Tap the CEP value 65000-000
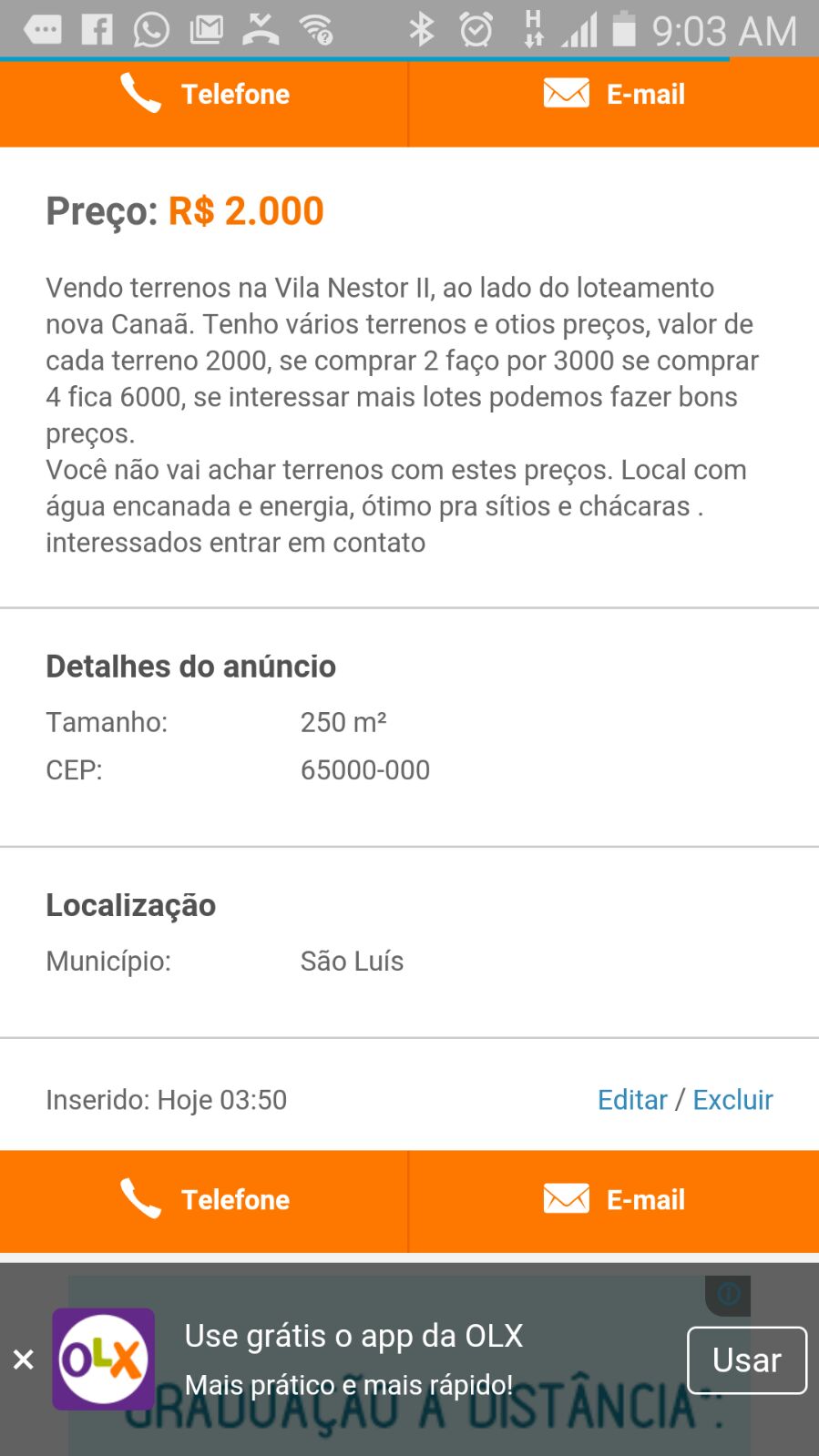 coord(364,770)
